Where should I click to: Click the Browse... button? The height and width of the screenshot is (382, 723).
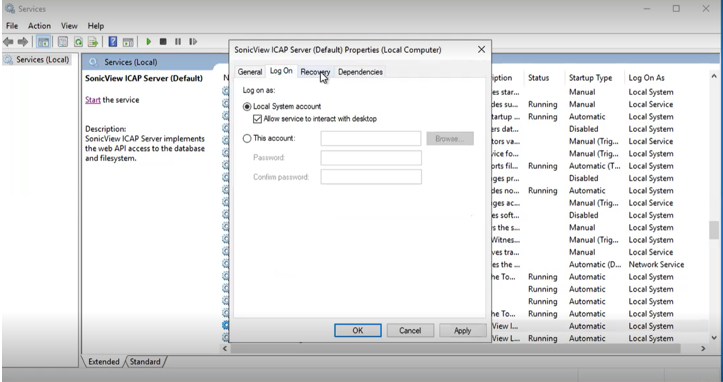pyautogui.click(x=450, y=138)
